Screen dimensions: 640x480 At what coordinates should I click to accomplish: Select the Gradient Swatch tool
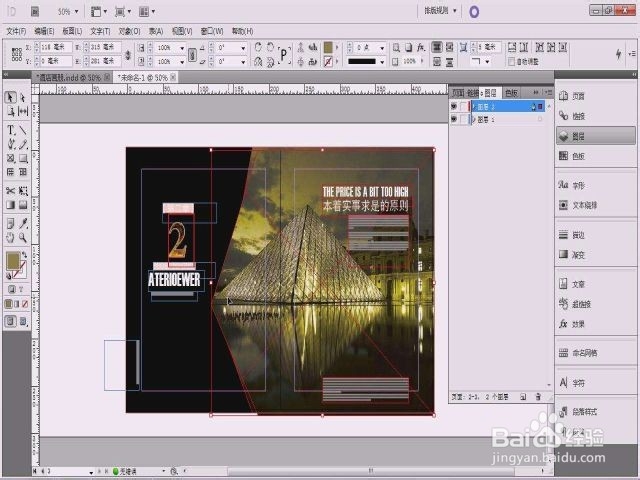click(11, 204)
